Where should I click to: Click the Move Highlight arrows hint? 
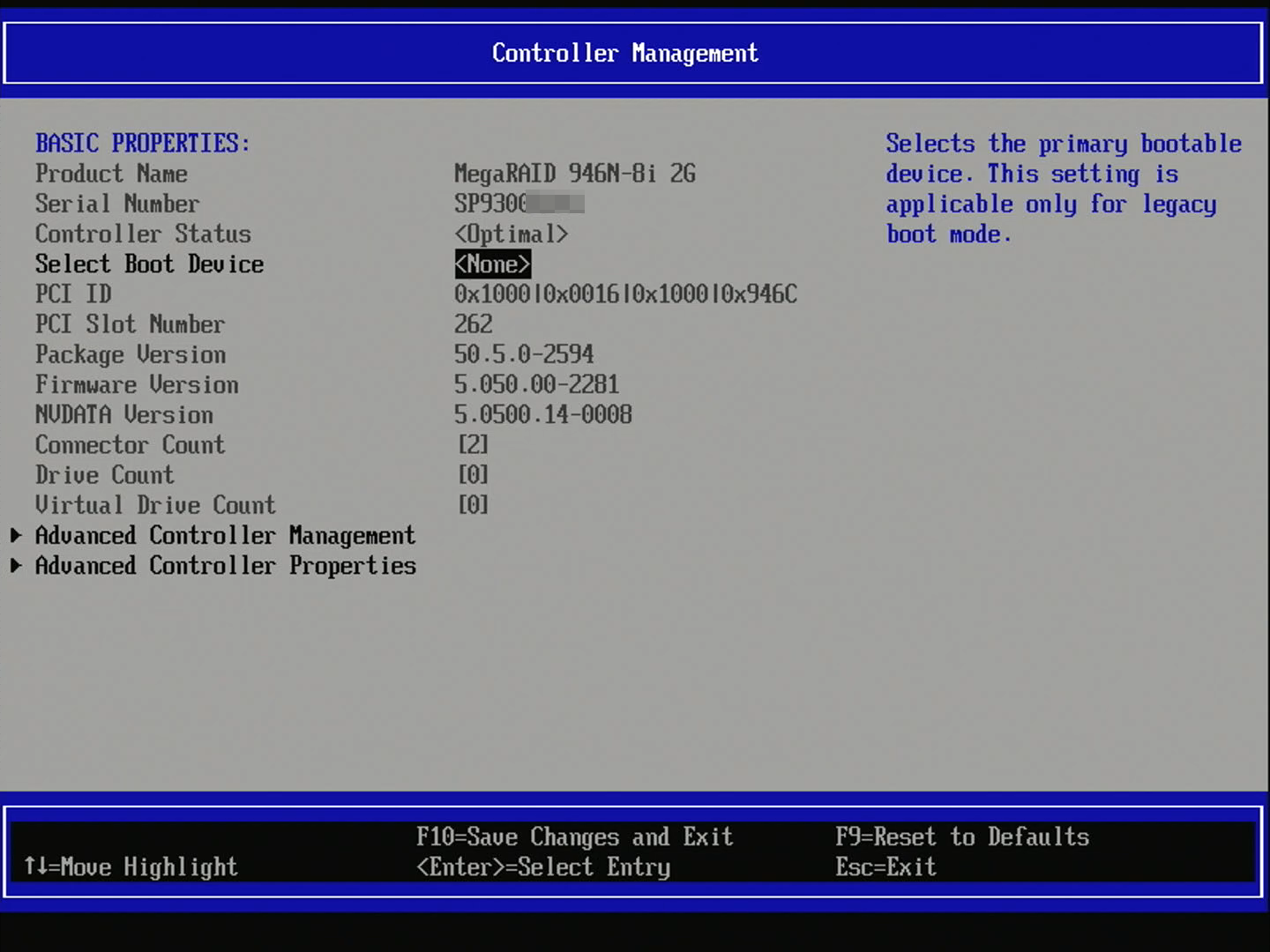tap(131, 866)
